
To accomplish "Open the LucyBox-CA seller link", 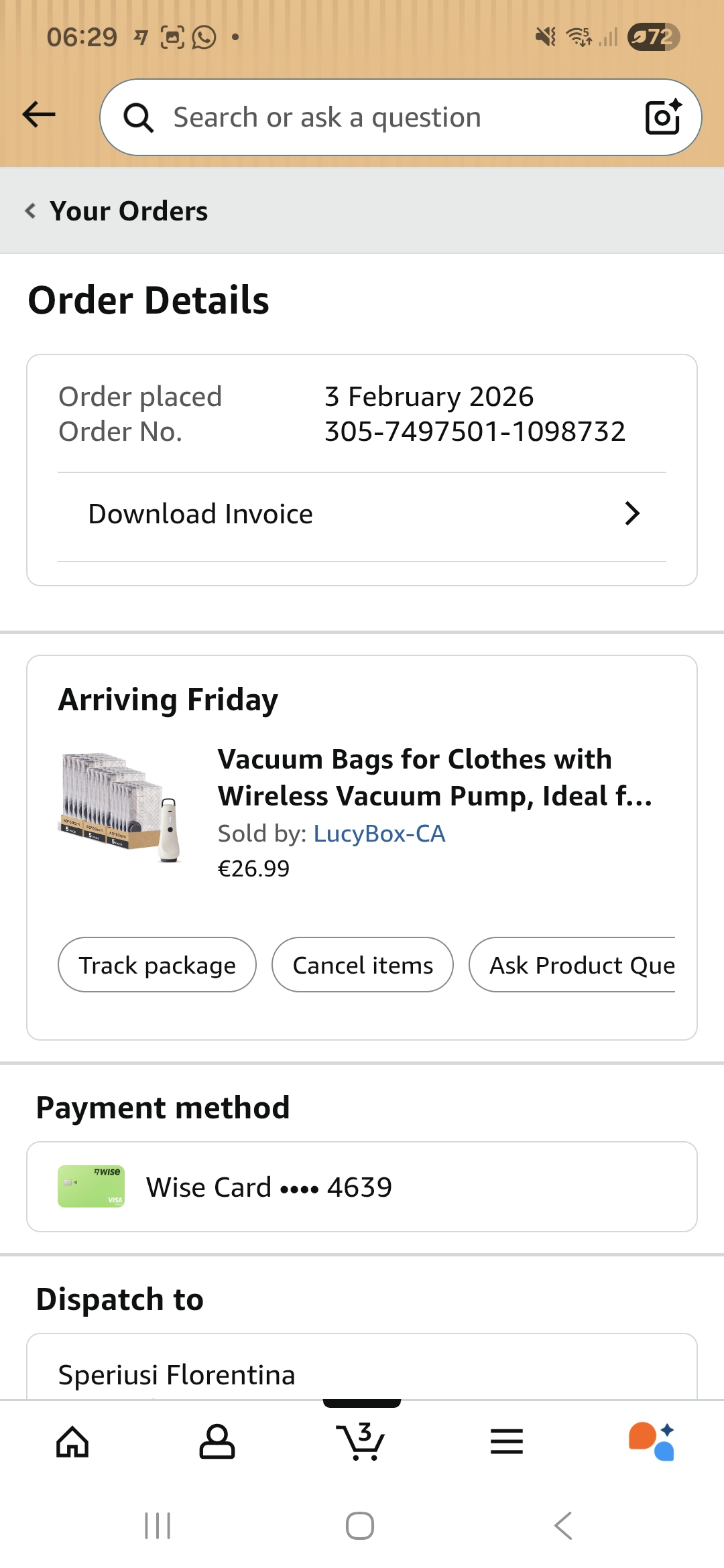I will 379,834.
